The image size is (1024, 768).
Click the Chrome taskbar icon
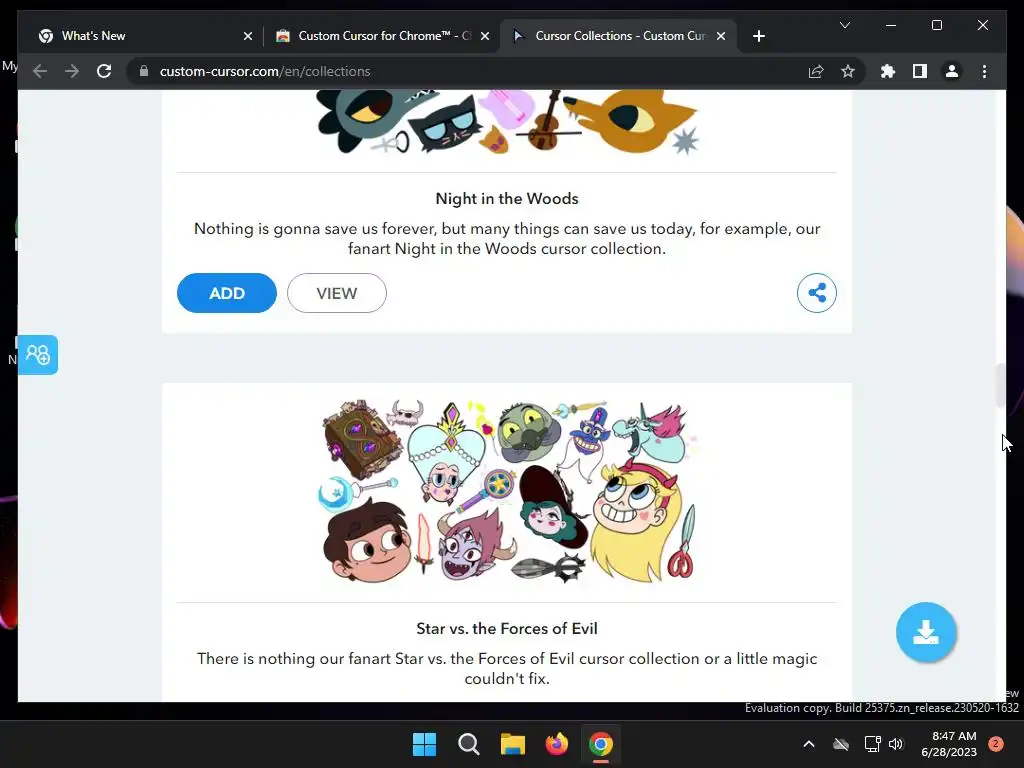click(x=601, y=744)
